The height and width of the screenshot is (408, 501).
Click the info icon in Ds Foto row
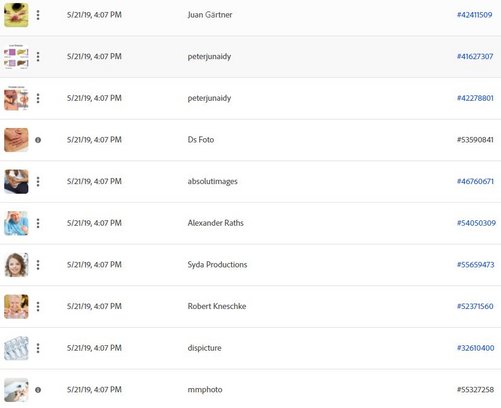38,140
